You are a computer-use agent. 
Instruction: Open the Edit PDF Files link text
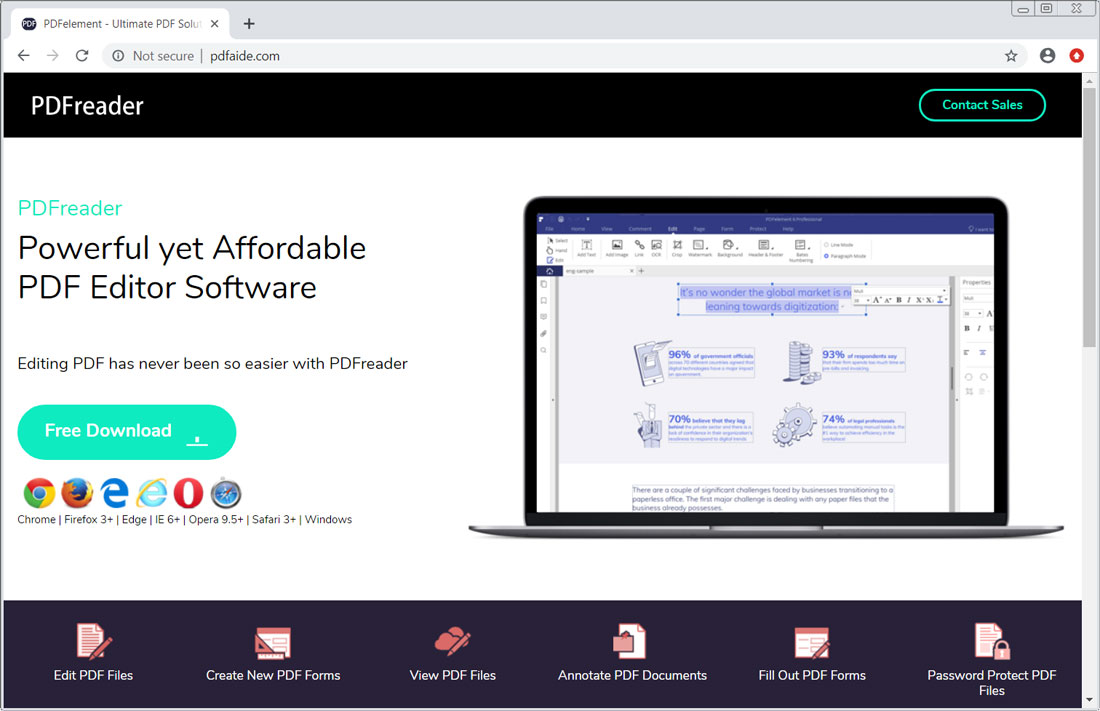pyautogui.click(x=93, y=675)
